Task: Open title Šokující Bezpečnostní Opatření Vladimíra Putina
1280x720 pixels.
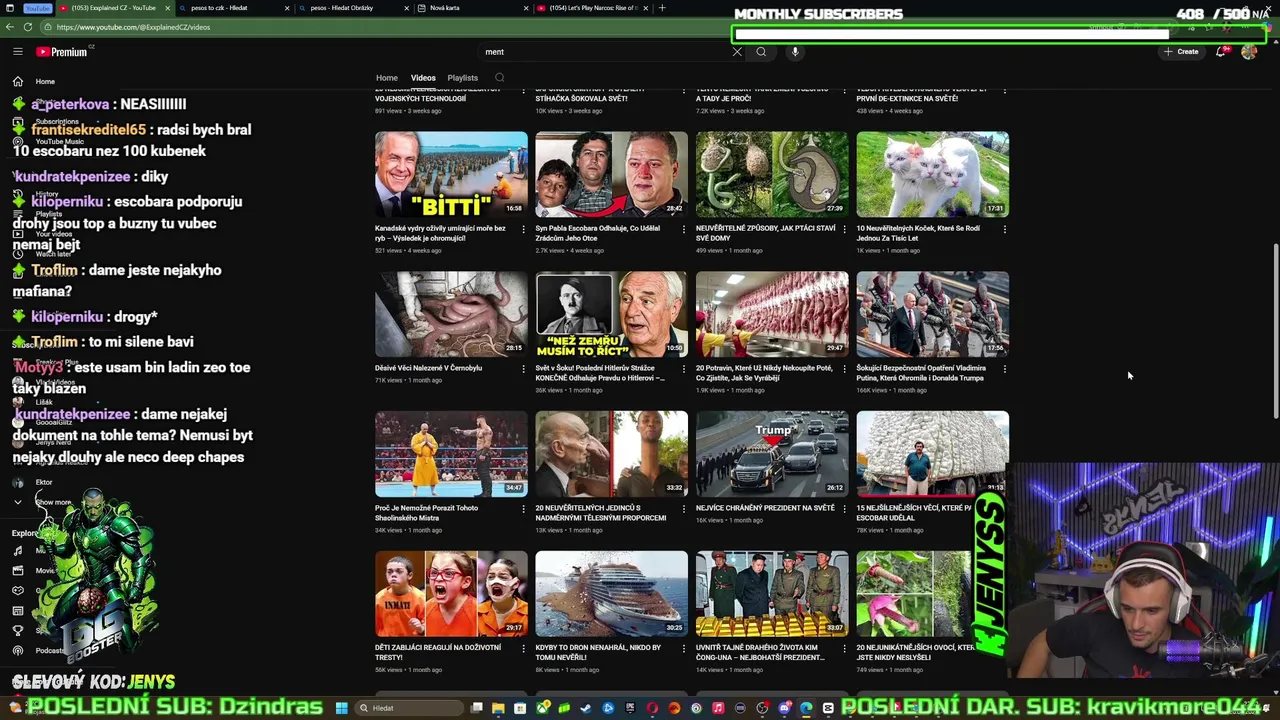Action: point(921,373)
